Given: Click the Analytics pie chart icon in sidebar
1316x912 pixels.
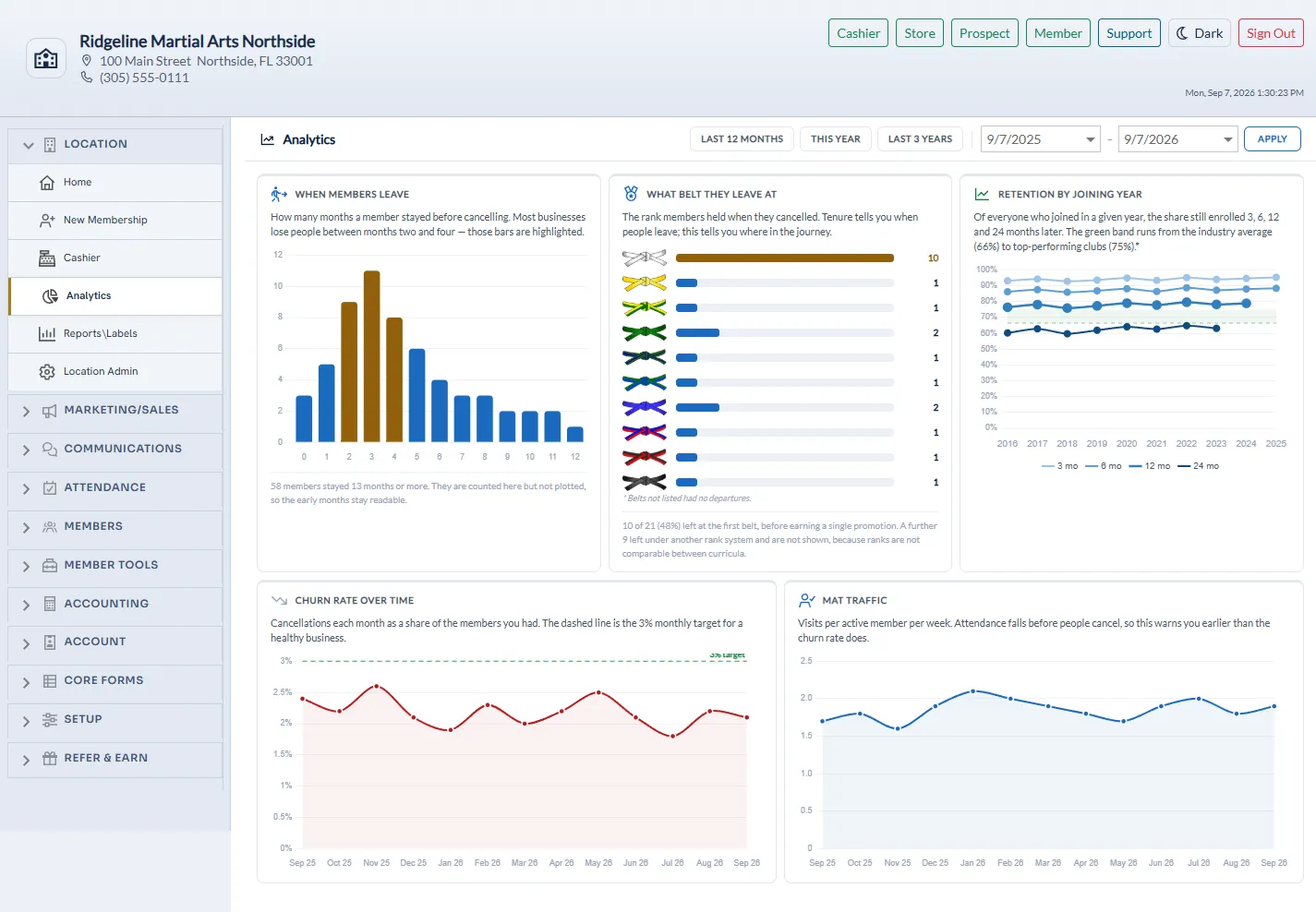Looking at the screenshot, I should (x=50, y=296).
